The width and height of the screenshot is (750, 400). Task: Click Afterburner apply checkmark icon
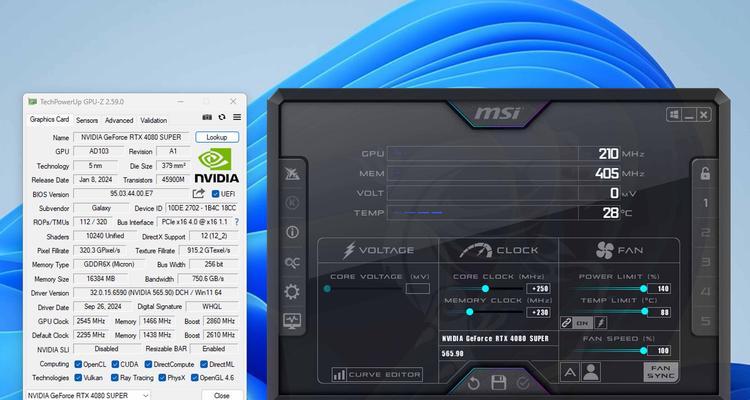(523, 383)
